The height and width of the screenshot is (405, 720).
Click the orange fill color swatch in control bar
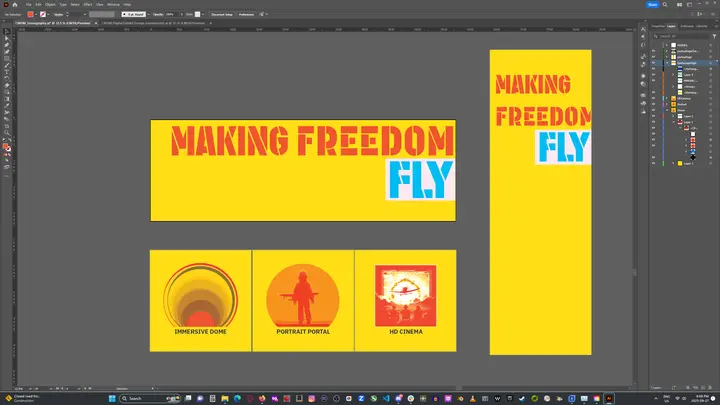tap(31, 15)
